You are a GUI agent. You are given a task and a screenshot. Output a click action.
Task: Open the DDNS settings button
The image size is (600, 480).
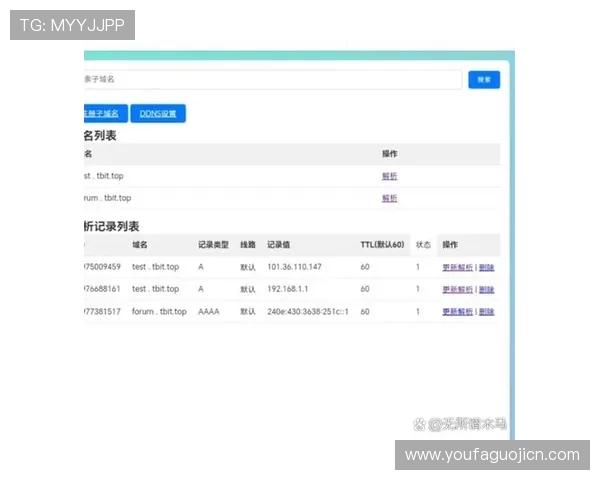[158, 113]
